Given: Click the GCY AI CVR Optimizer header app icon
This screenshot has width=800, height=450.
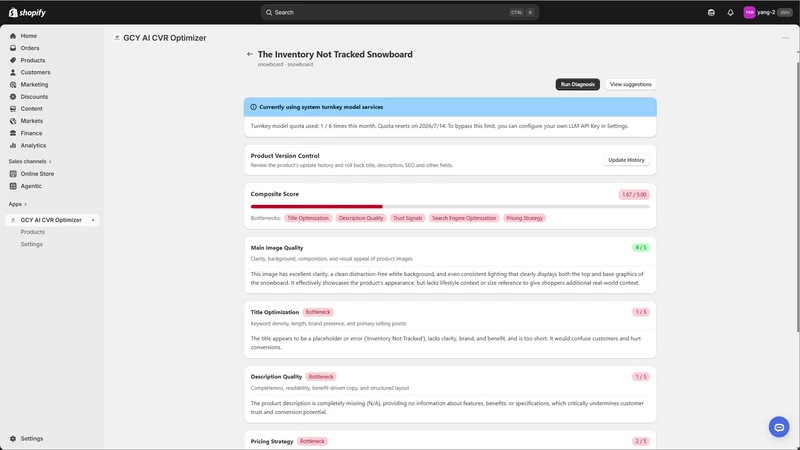Looking at the screenshot, I should click(x=117, y=38).
